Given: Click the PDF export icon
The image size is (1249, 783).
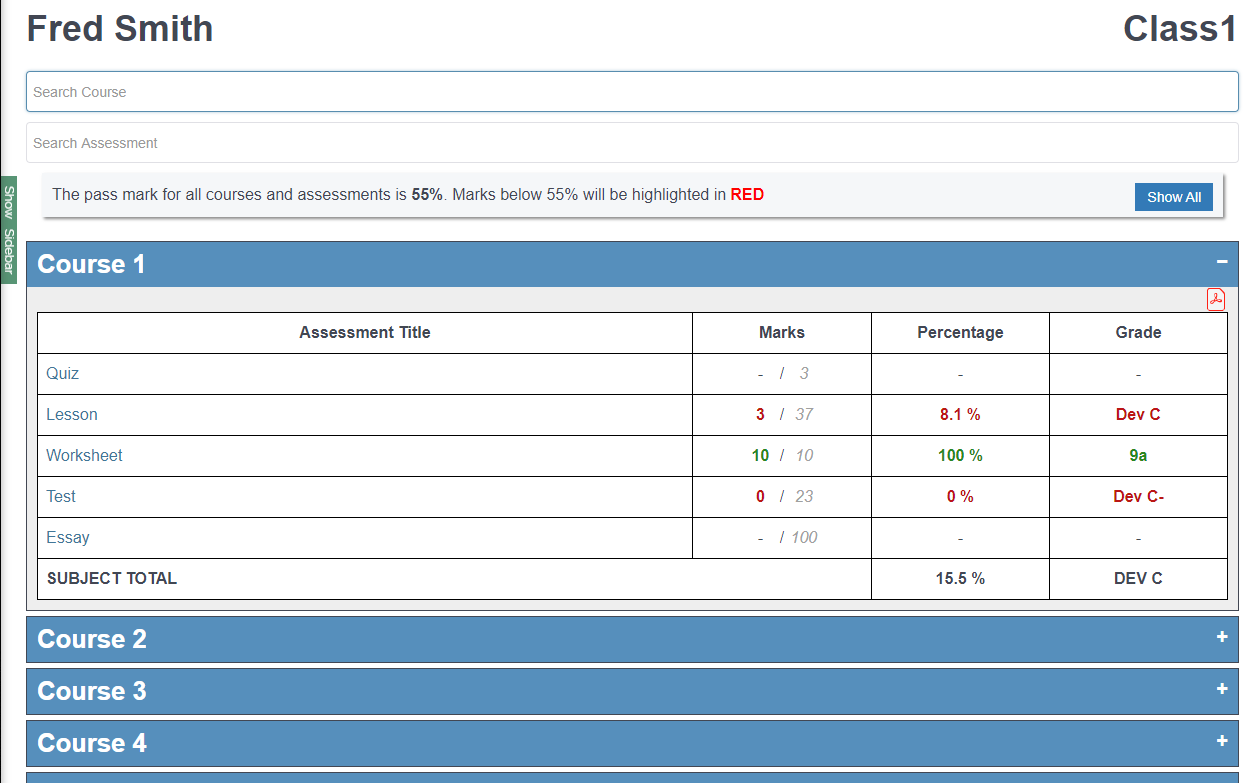Looking at the screenshot, I should click(x=1216, y=299).
